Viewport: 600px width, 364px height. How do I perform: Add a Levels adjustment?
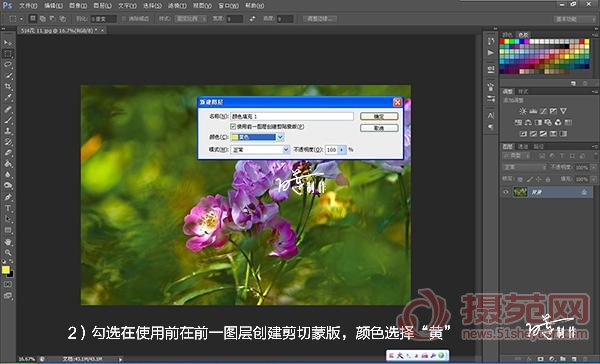tap(533, 111)
